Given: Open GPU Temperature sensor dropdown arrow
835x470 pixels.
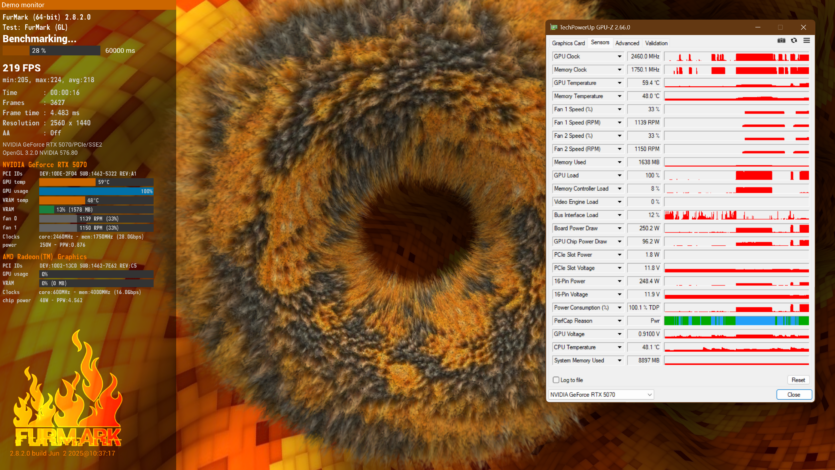Looking at the screenshot, I should (619, 83).
